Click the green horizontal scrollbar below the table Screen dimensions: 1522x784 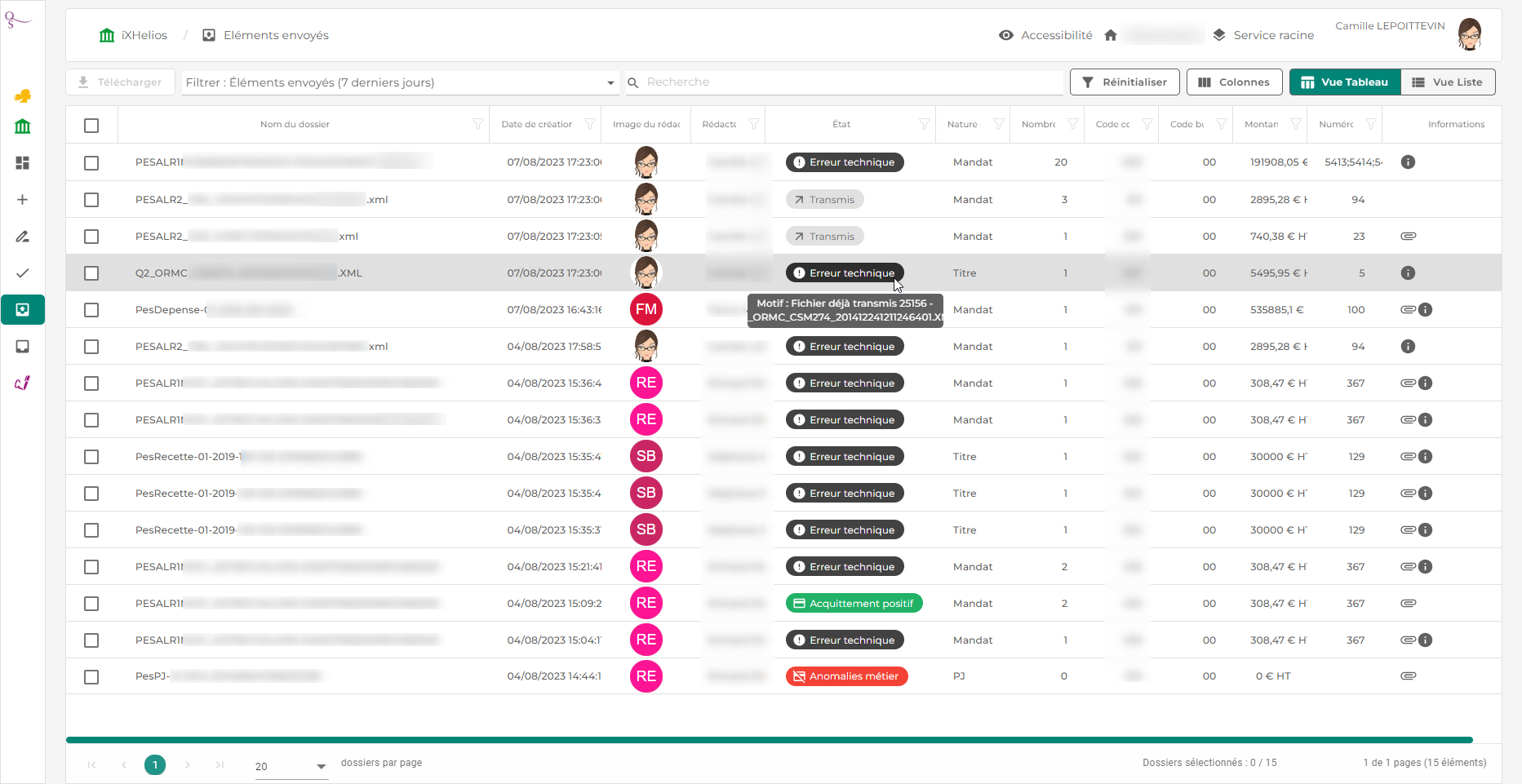(x=769, y=740)
